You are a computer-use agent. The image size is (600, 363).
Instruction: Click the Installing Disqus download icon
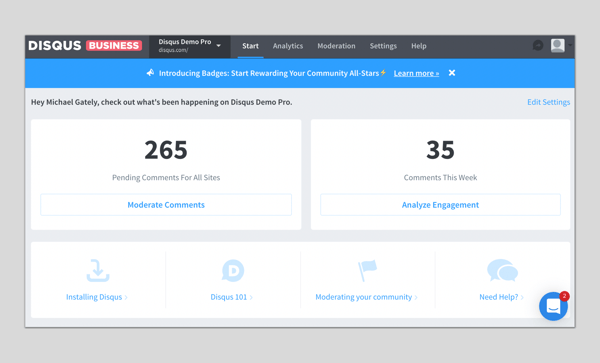point(98,270)
